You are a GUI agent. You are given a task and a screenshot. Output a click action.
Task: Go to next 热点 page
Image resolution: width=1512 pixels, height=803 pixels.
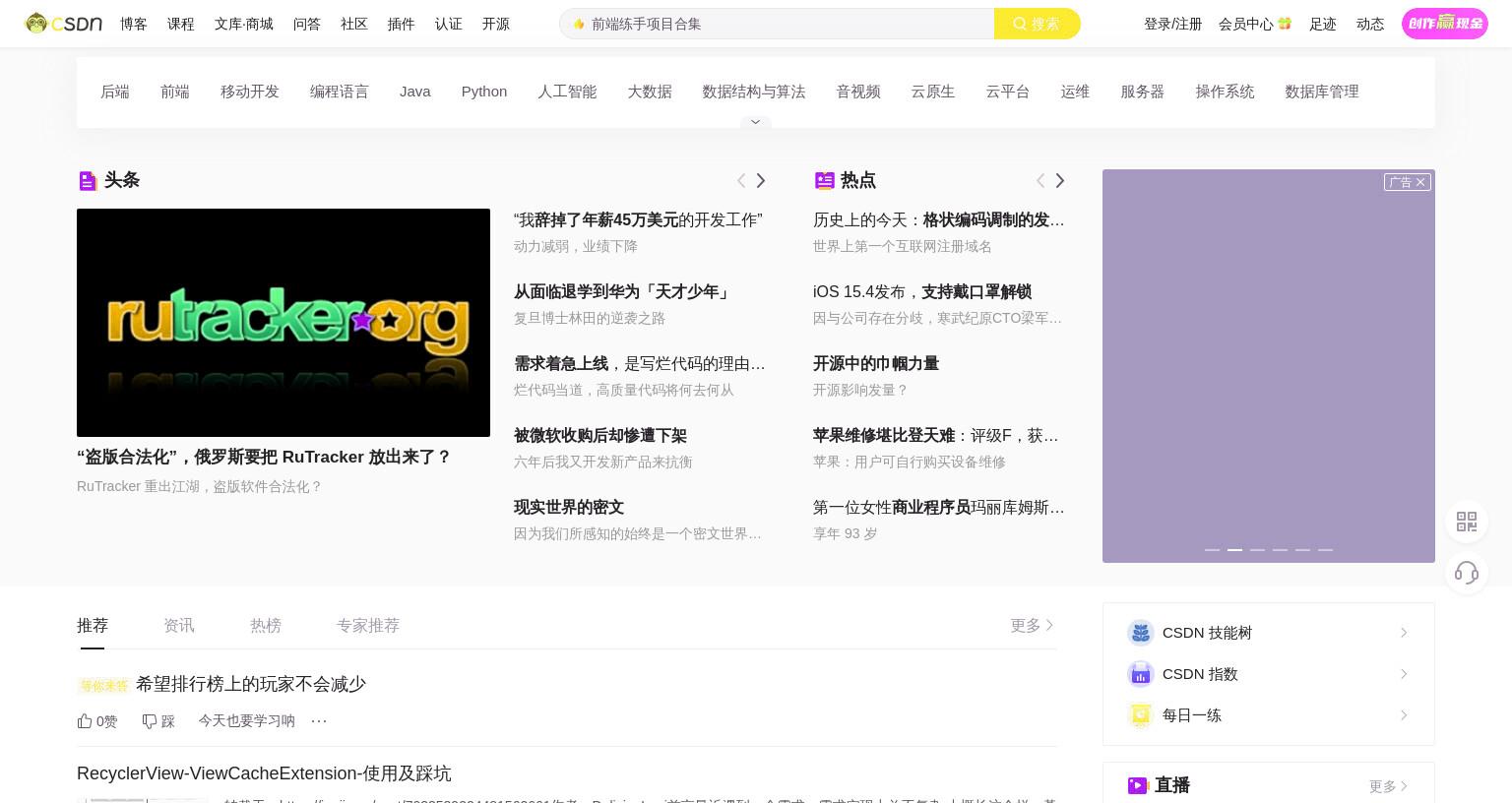click(x=1060, y=180)
